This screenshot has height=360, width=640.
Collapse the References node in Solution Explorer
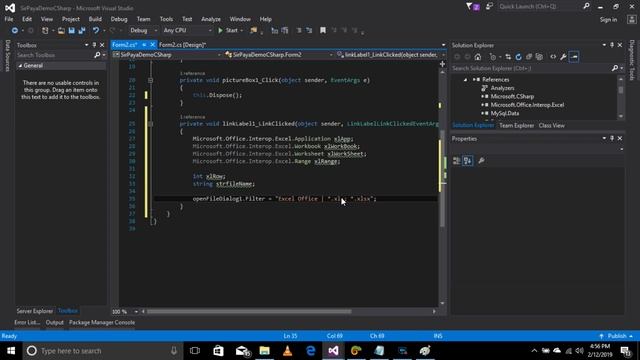(465, 80)
